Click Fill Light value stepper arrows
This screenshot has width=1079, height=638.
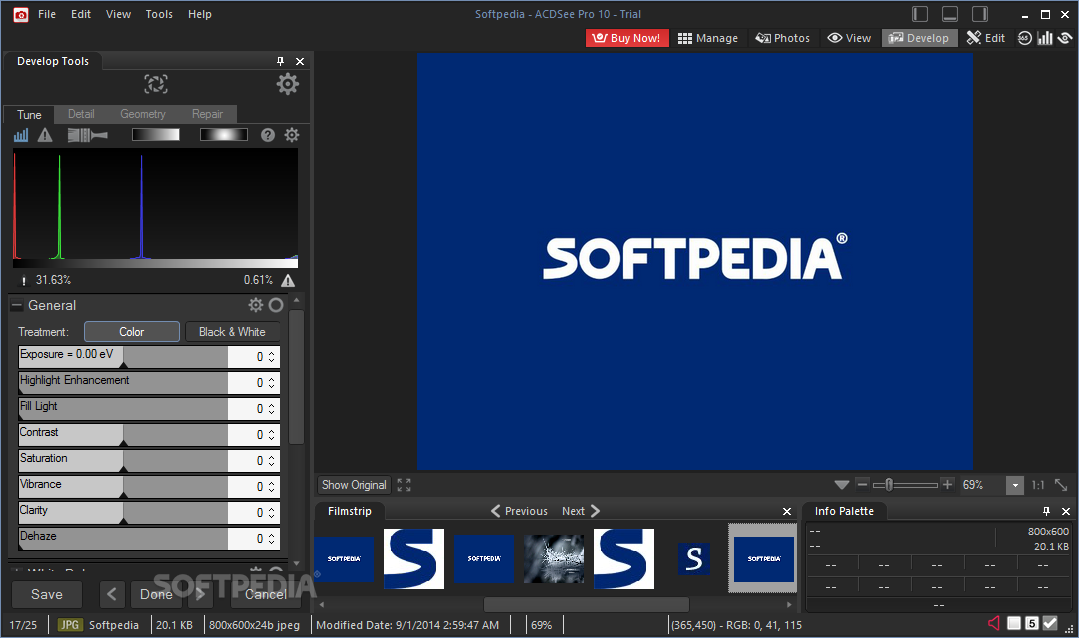271,409
